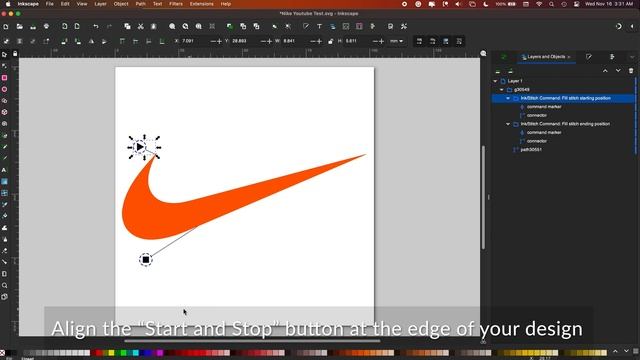The height and width of the screenshot is (360, 640).
Task: Delete selected layer with trash icon
Action: [631, 71]
